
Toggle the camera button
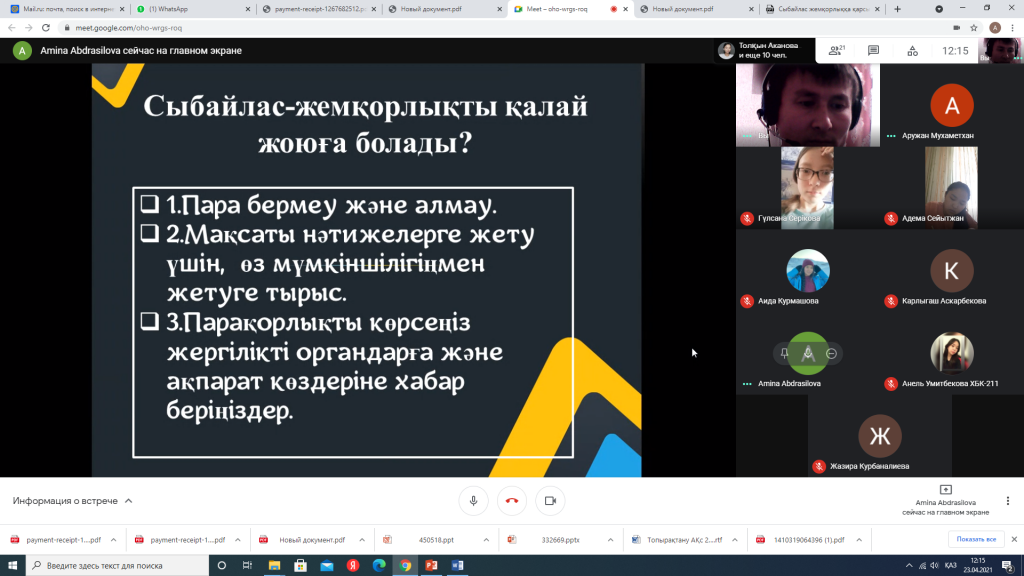pos(549,500)
